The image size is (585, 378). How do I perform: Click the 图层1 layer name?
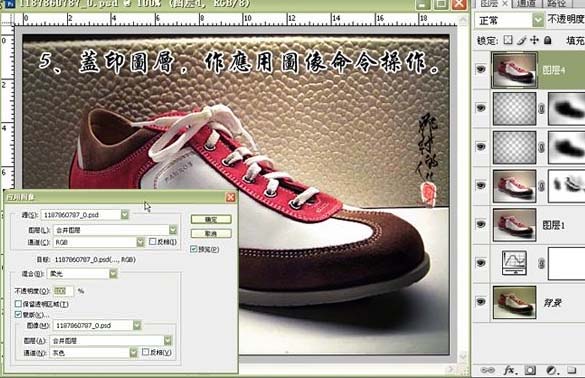click(553, 225)
